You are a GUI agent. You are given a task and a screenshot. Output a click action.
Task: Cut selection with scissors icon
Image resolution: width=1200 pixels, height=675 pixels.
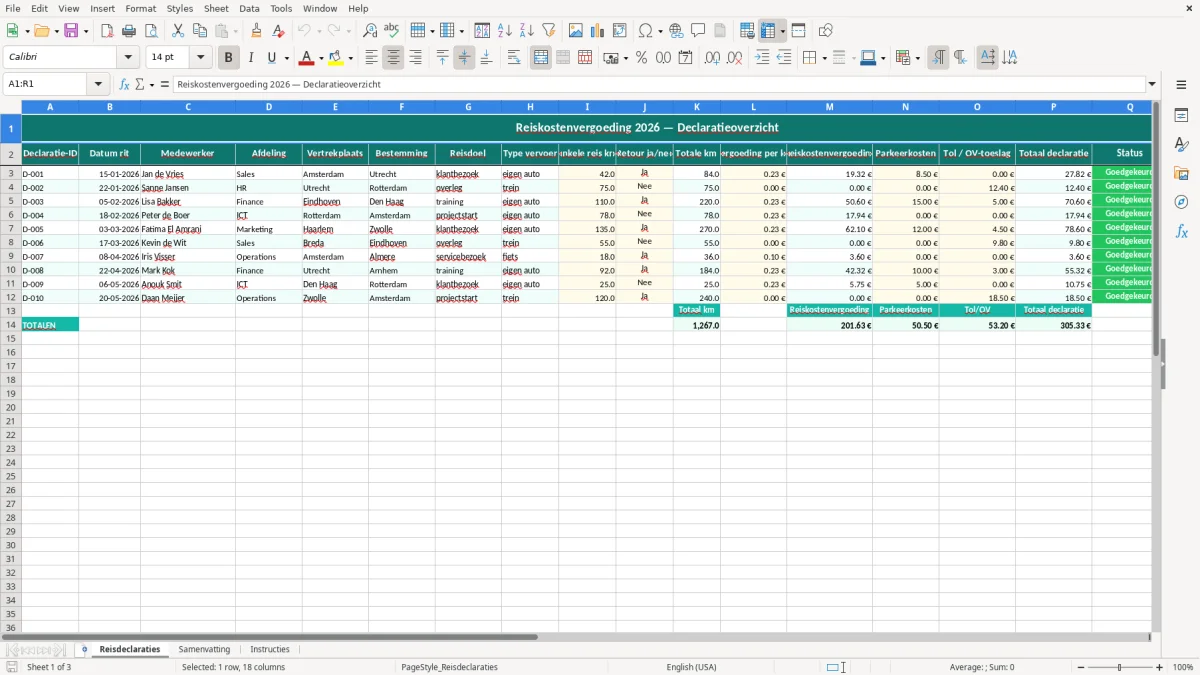(178, 31)
